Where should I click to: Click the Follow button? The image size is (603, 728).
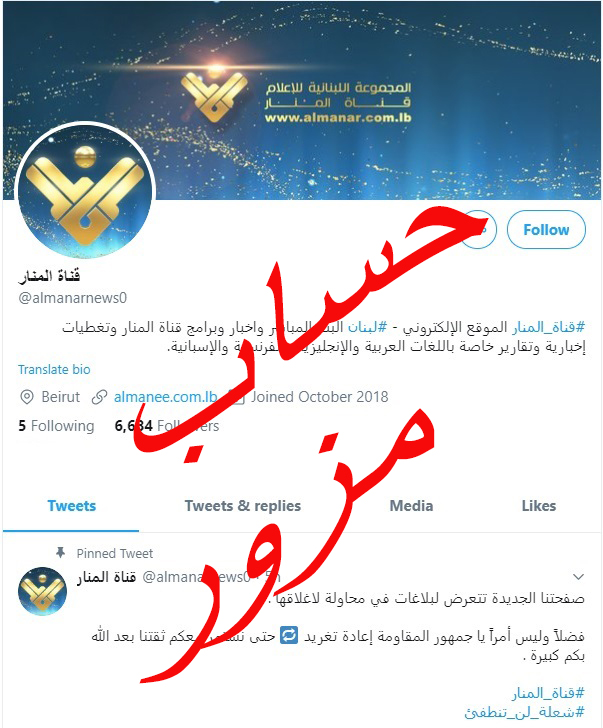click(546, 229)
